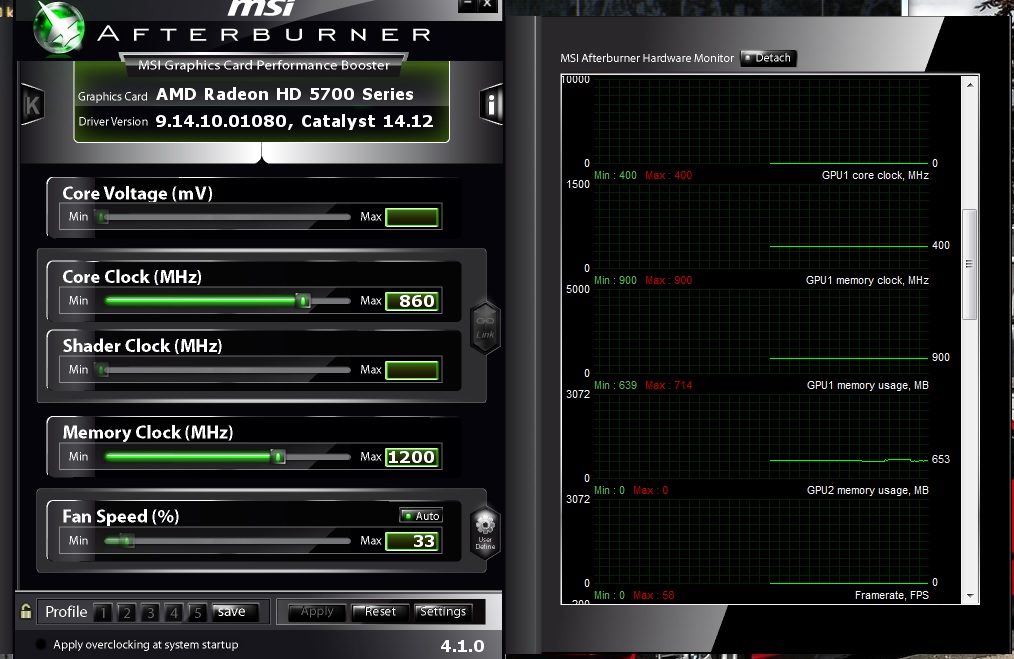Click the Core Clock value field showing 860
The width and height of the screenshot is (1014, 659).
(x=413, y=301)
